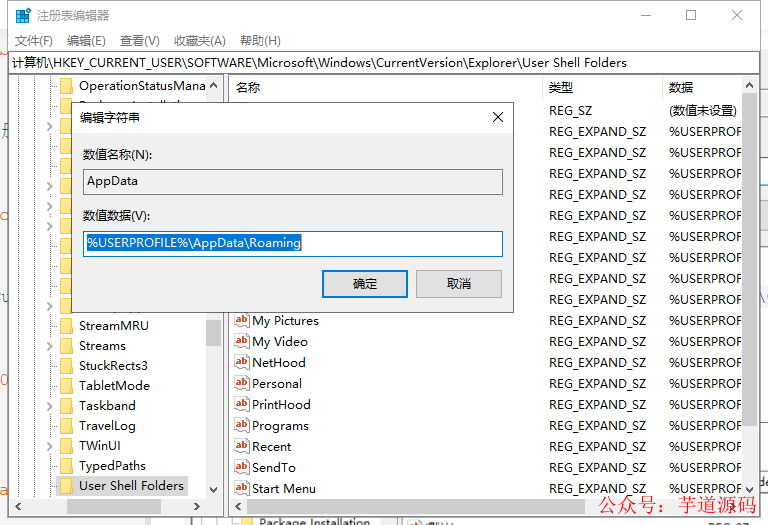Open the 收藏夹(A) menu
This screenshot has height=525, width=768.
coord(199,41)
